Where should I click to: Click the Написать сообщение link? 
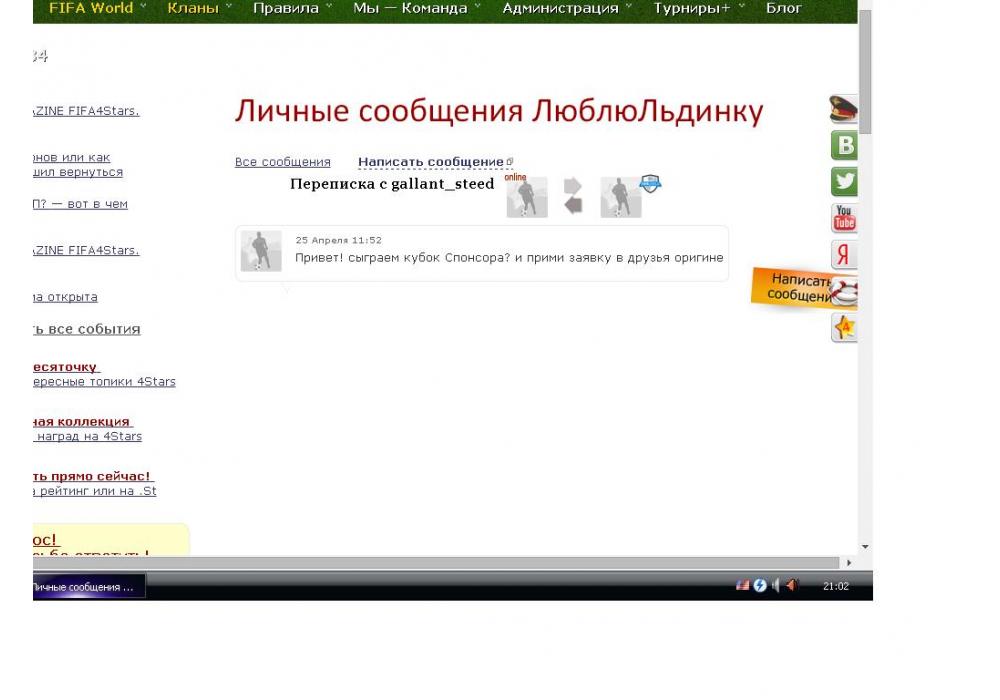431,162
